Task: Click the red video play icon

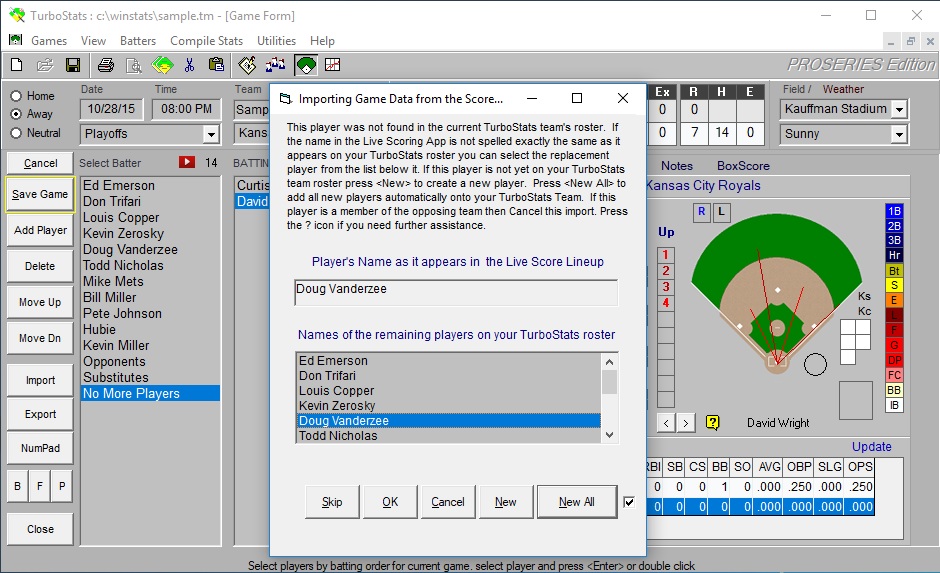Action: [187, 162]
